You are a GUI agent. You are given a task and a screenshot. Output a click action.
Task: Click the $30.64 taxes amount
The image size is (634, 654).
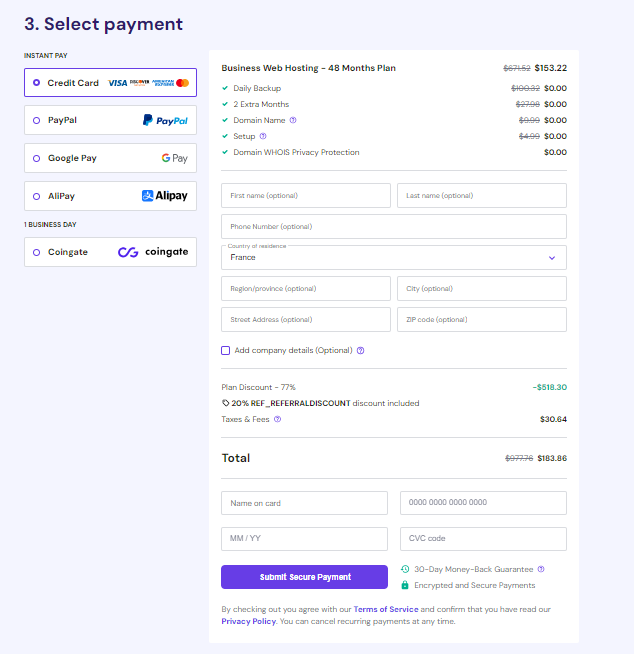pyautogui.click(x=553, y=419)
